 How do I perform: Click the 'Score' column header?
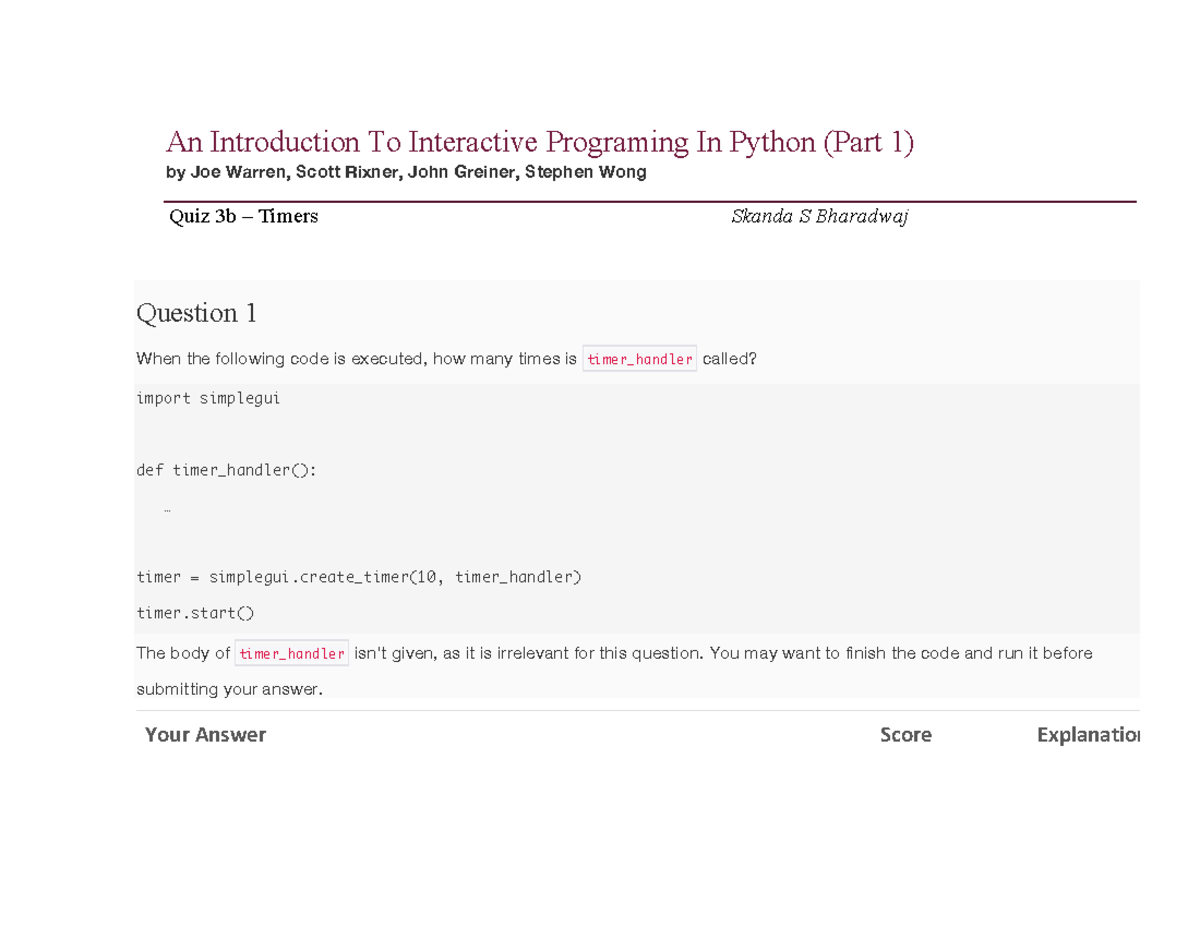coord(905,735)
